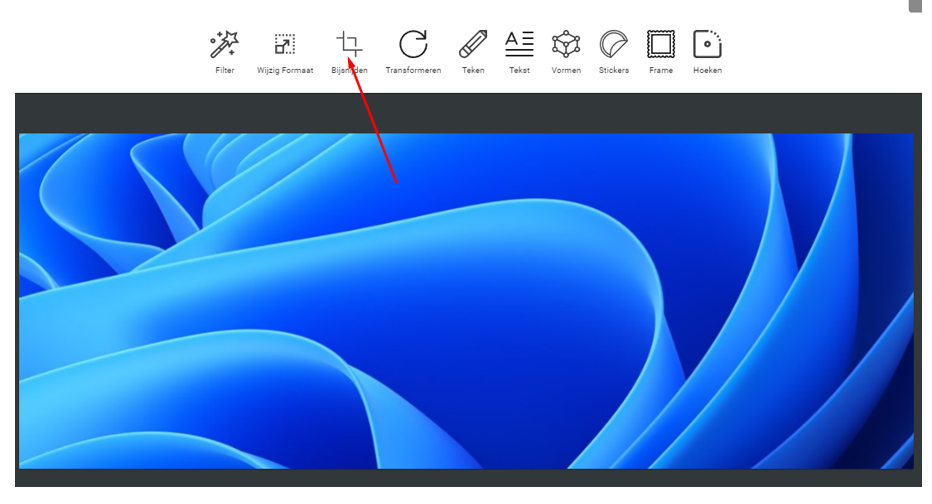932x504 pixels.
Task: Open the Hoeken corners tool
Action: coord(707,52)
